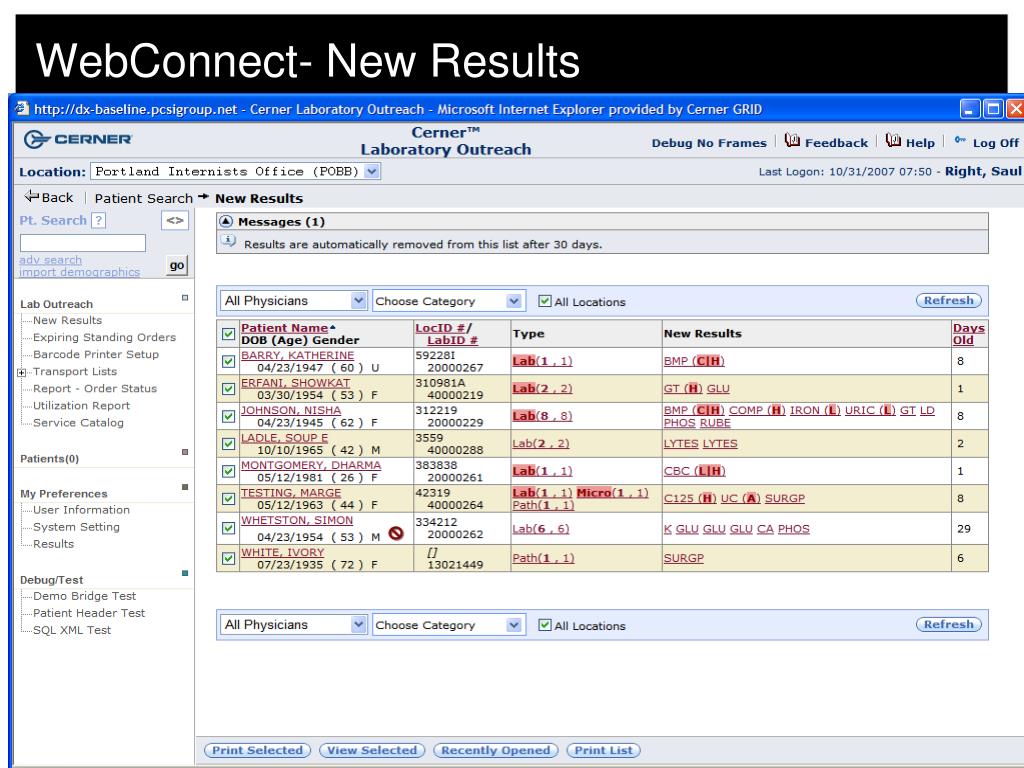Open the Feedback book icon
Viewport: 1024px width, 768px height.
[x=792, y=140]
